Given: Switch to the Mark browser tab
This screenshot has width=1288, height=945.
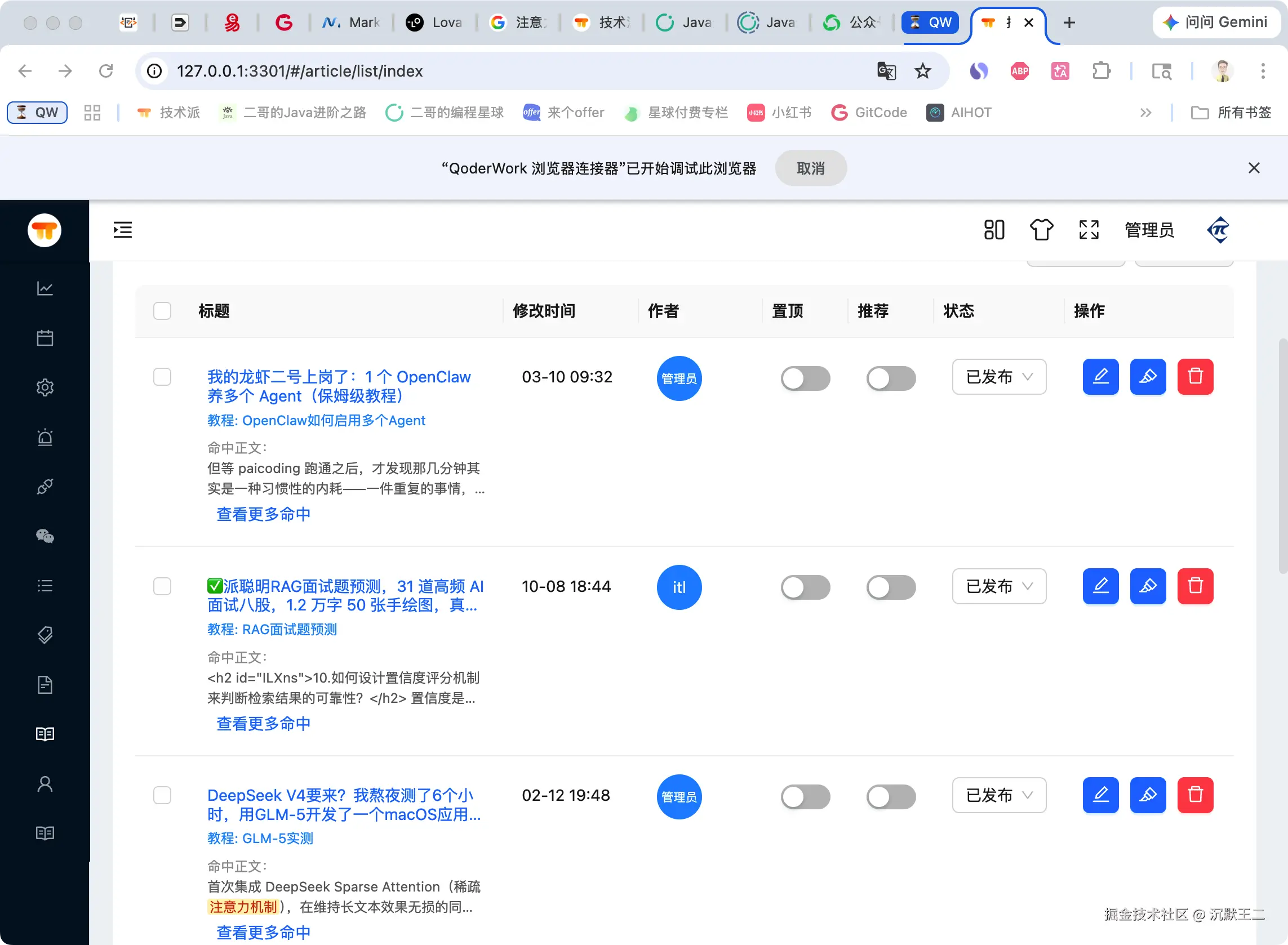Looking at the screenshot, I should 350,23.
